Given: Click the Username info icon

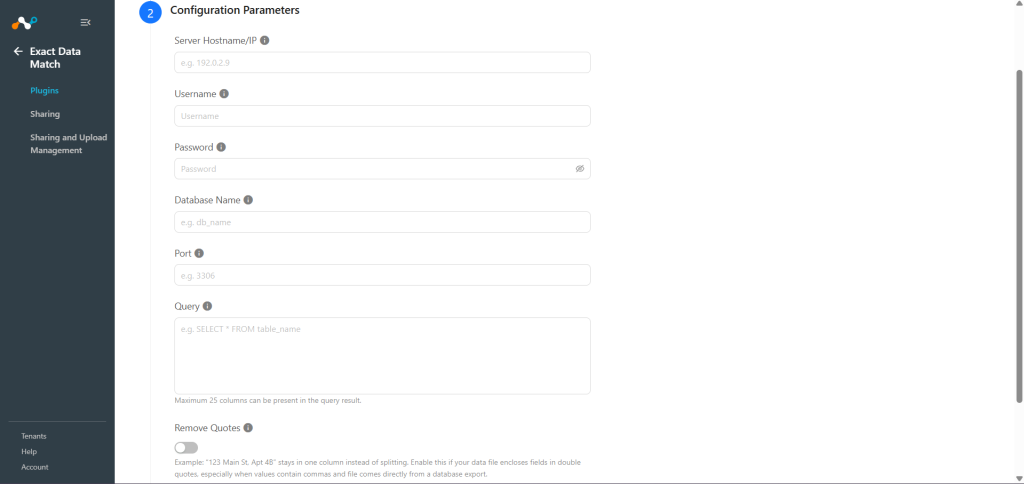Looking at the screenshot, I should [x=224, y=93].
